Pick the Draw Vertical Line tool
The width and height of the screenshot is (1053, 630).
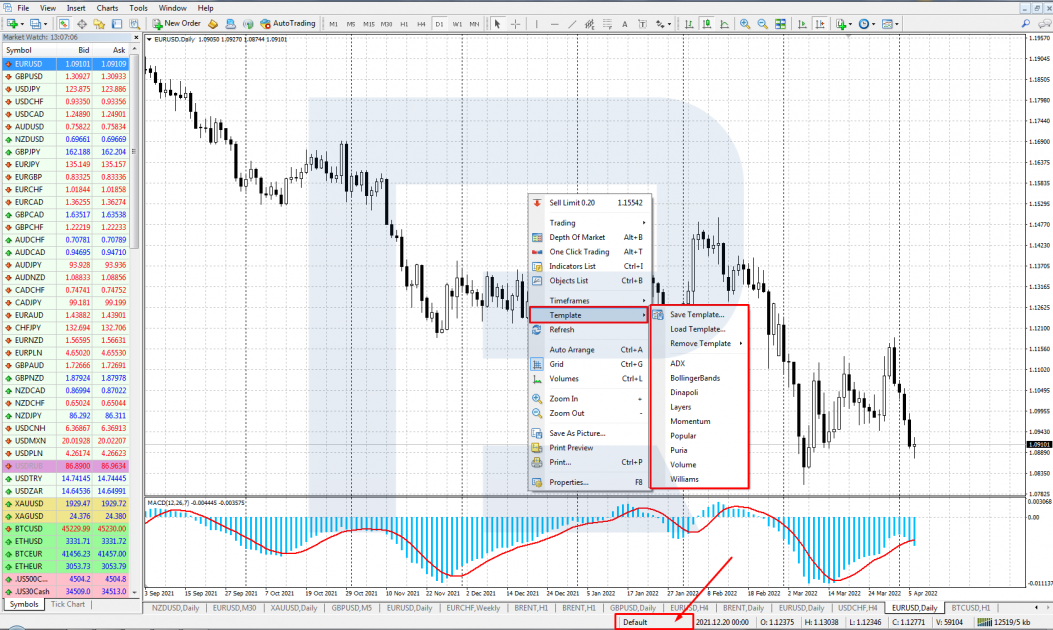[x=537, y=24]
